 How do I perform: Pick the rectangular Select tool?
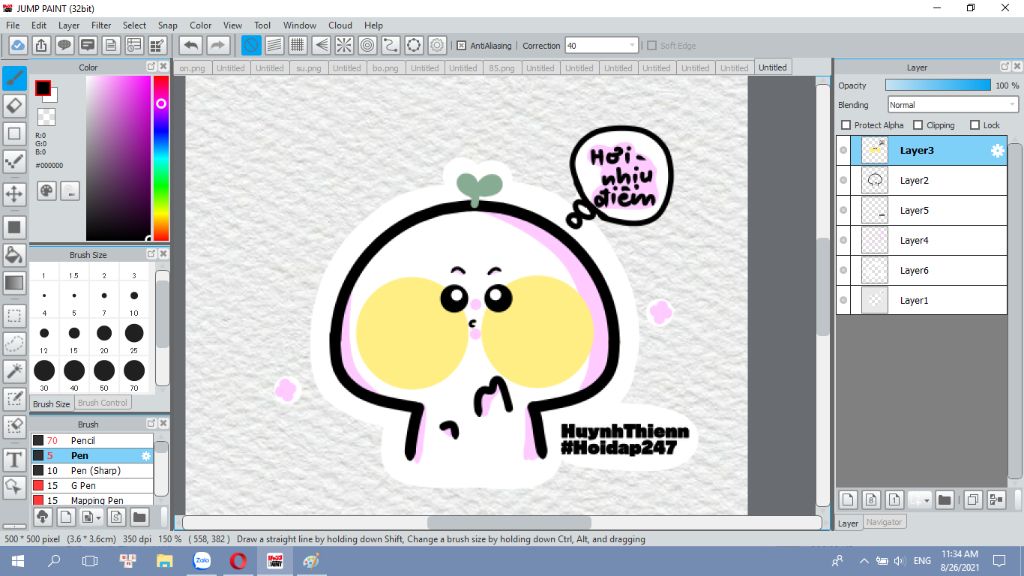coord(14,316)
